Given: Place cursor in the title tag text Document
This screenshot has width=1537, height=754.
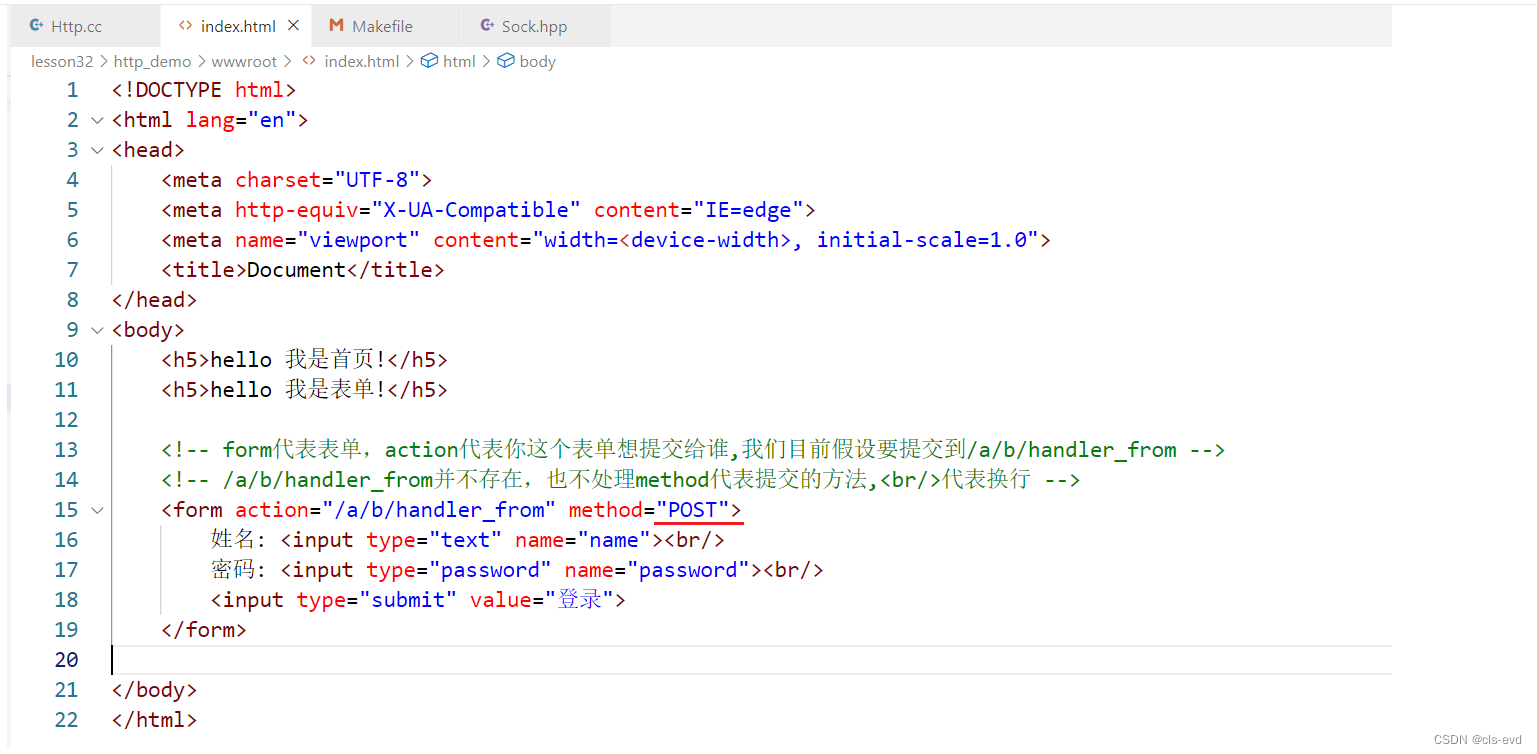Looking at the screenshot, I should [296, 270].
